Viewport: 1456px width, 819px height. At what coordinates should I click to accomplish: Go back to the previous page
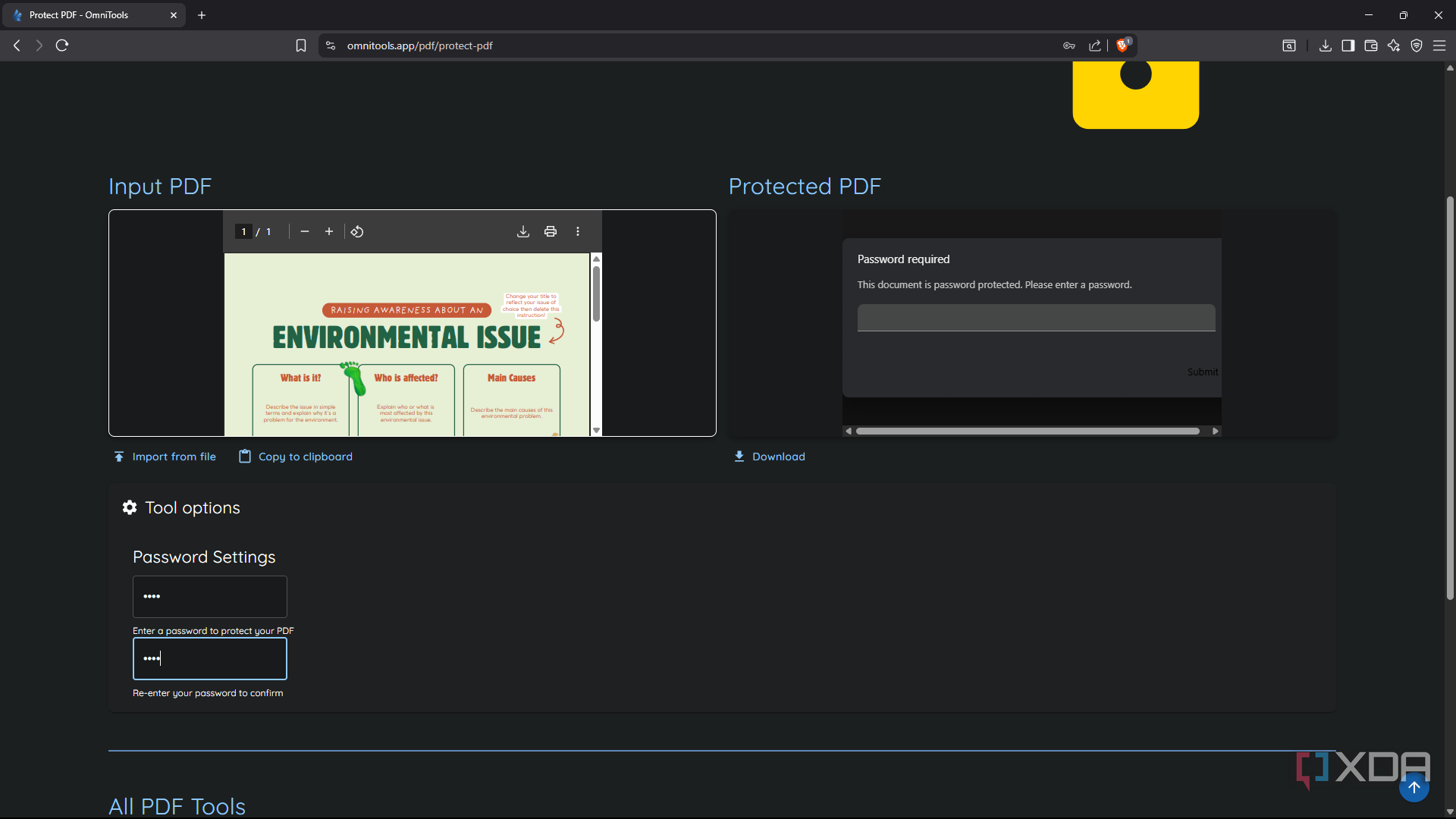click(x=17, y=45)
